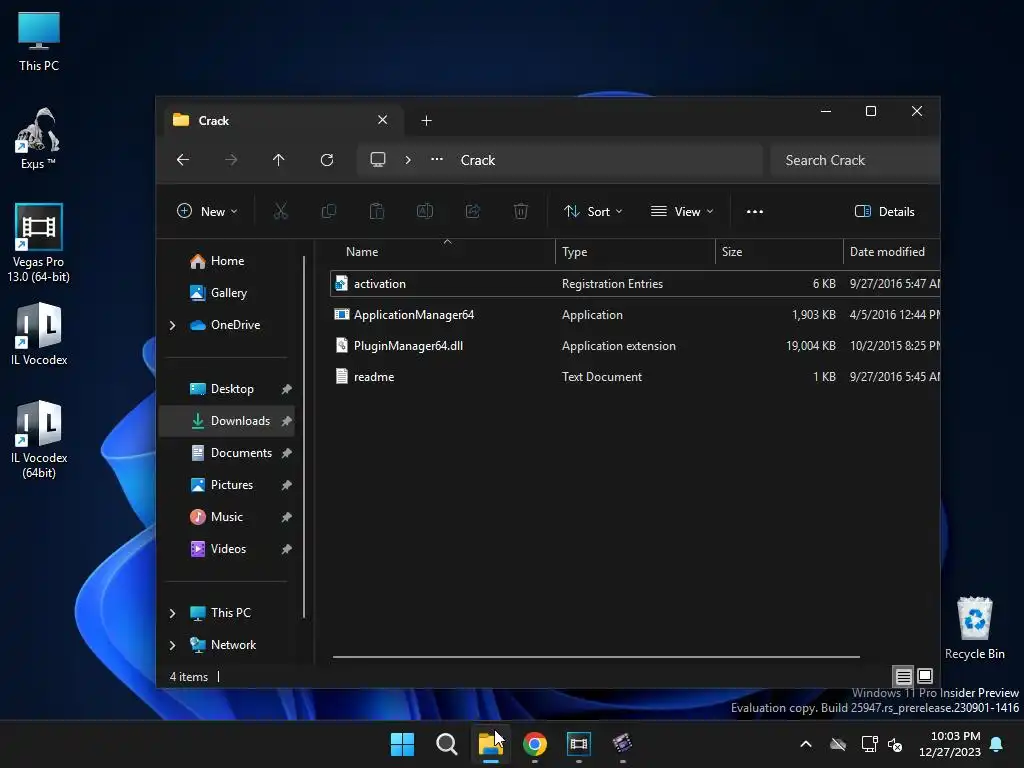Show hidden system tray icons
The image size is (1024, 768).
[x=806, y=744]
